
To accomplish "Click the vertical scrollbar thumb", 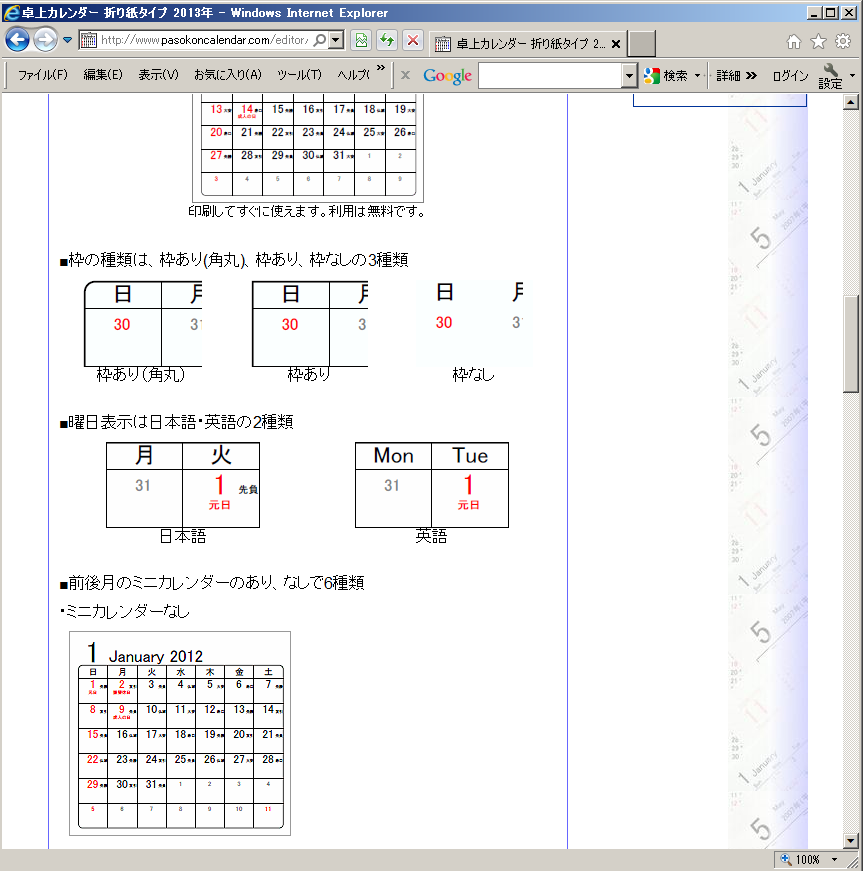I will tap(851, 344).
